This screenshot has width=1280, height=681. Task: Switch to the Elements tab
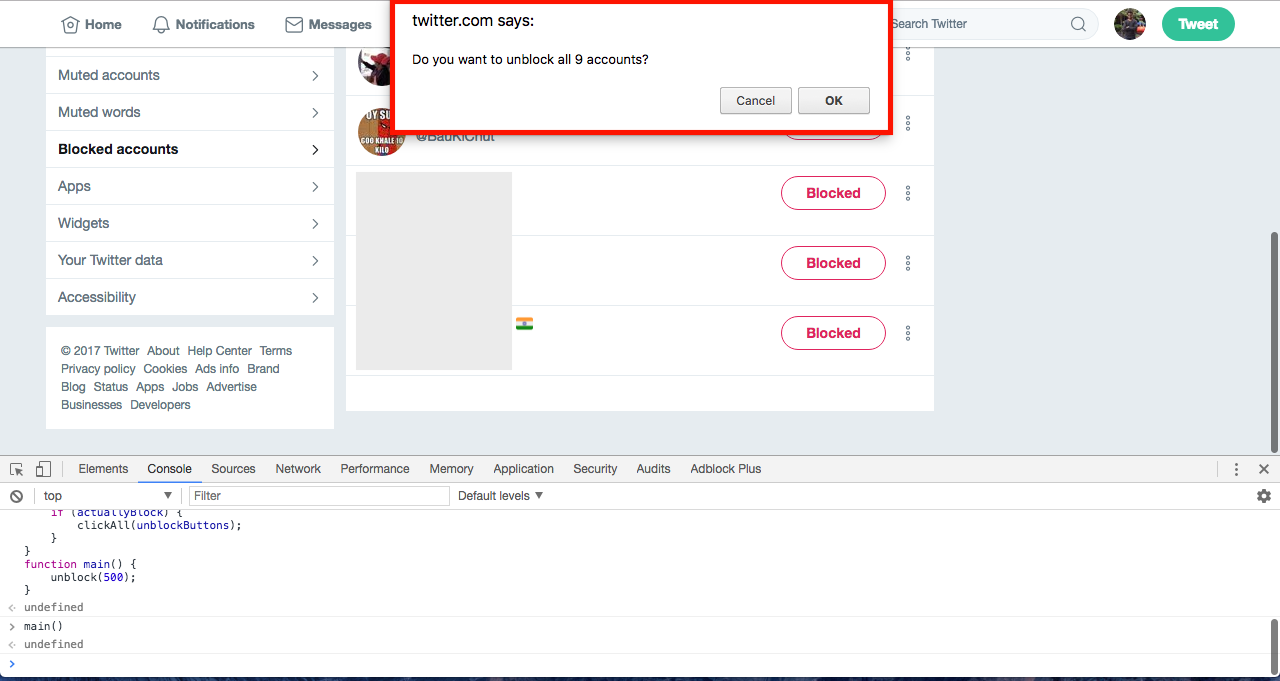(103, 469)
